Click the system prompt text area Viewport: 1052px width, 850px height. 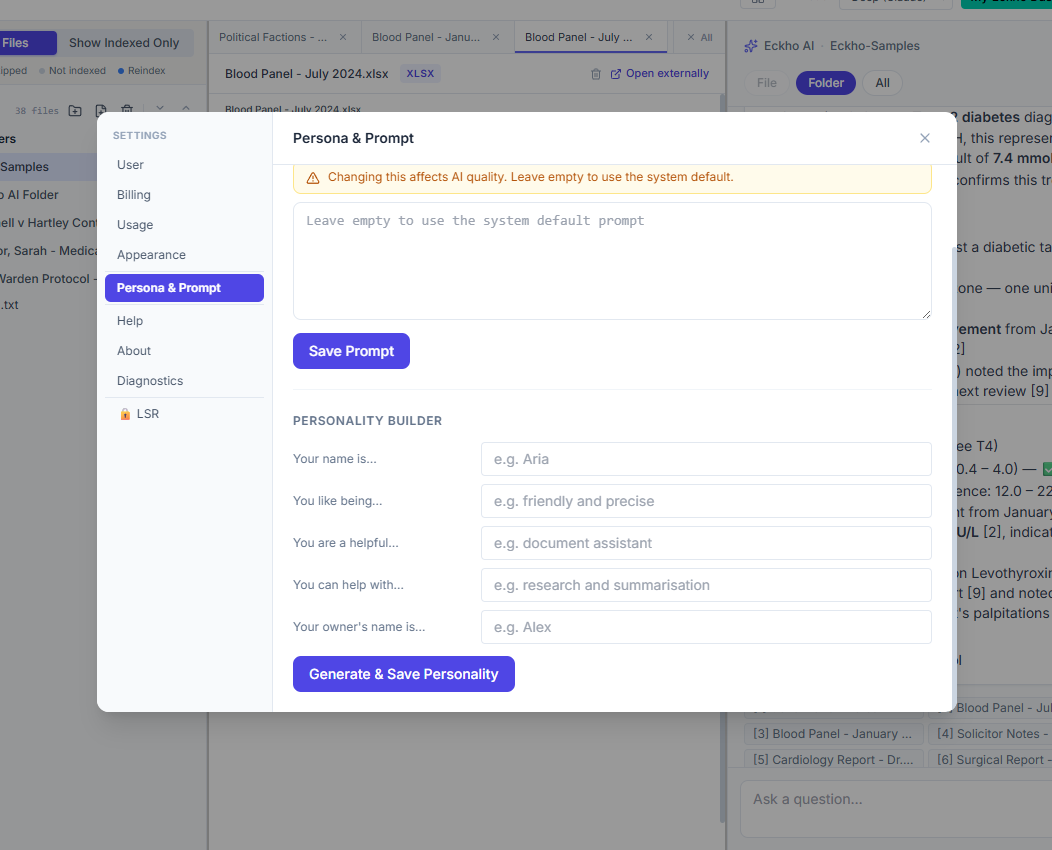pyautogui.click(x=613, y=261)
